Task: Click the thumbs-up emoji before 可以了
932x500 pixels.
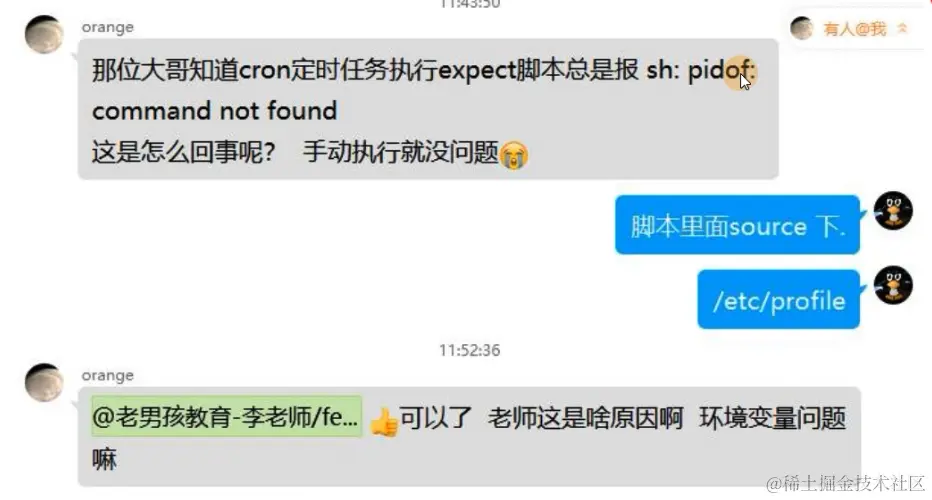Action: pyautogui.click(x=384, y=422)
